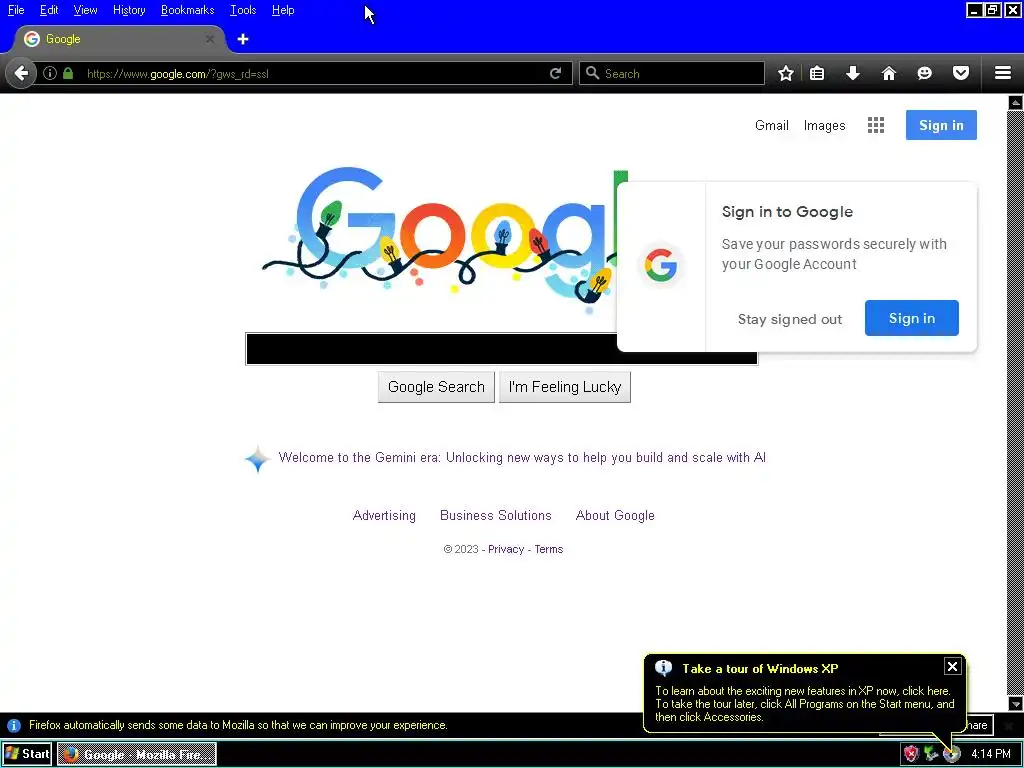Open the Edit menu
This screenshot has height=768, width=1024.
click(x=49, y=10)
